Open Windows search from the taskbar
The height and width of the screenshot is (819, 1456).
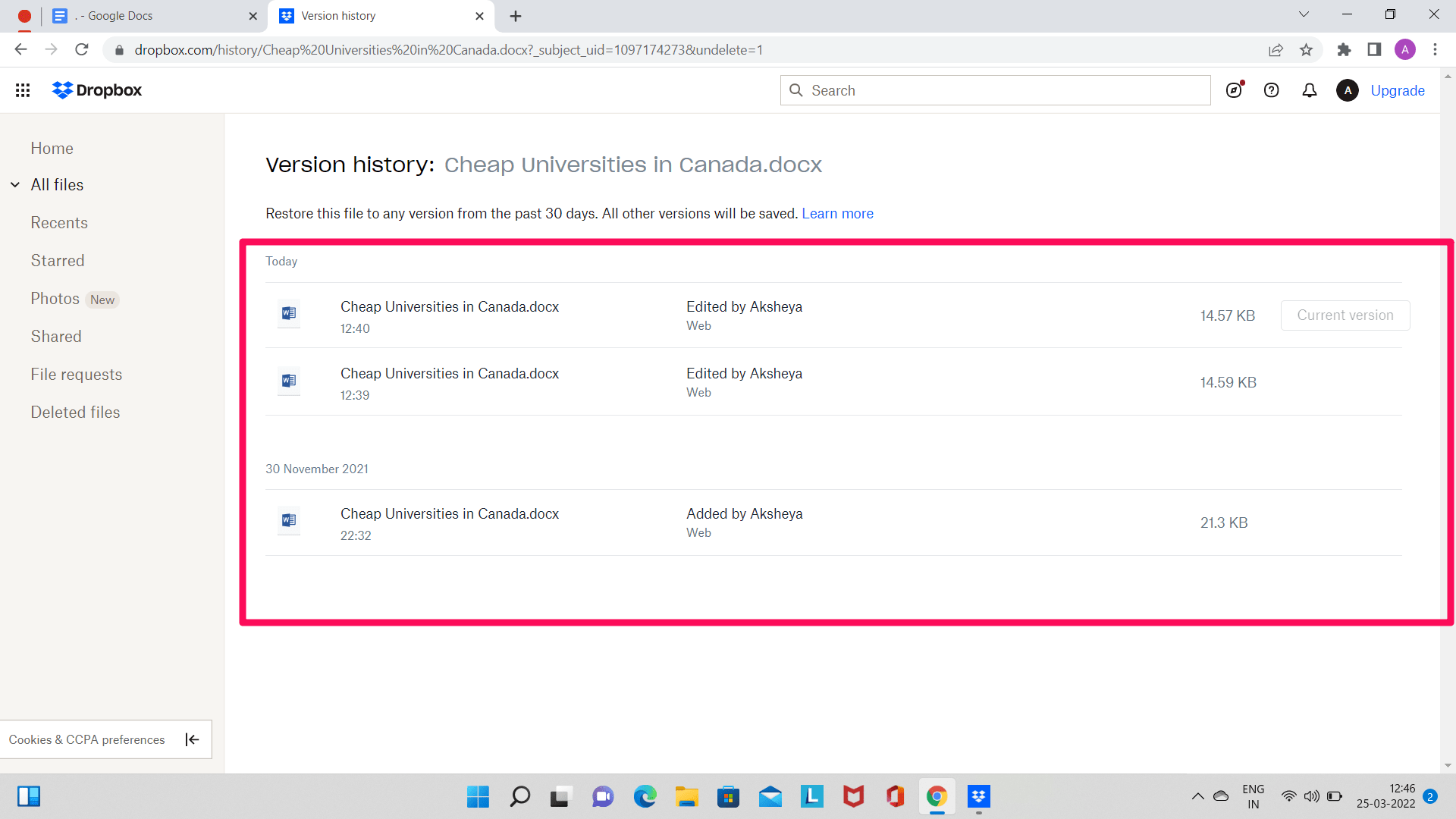coord(519,797)
